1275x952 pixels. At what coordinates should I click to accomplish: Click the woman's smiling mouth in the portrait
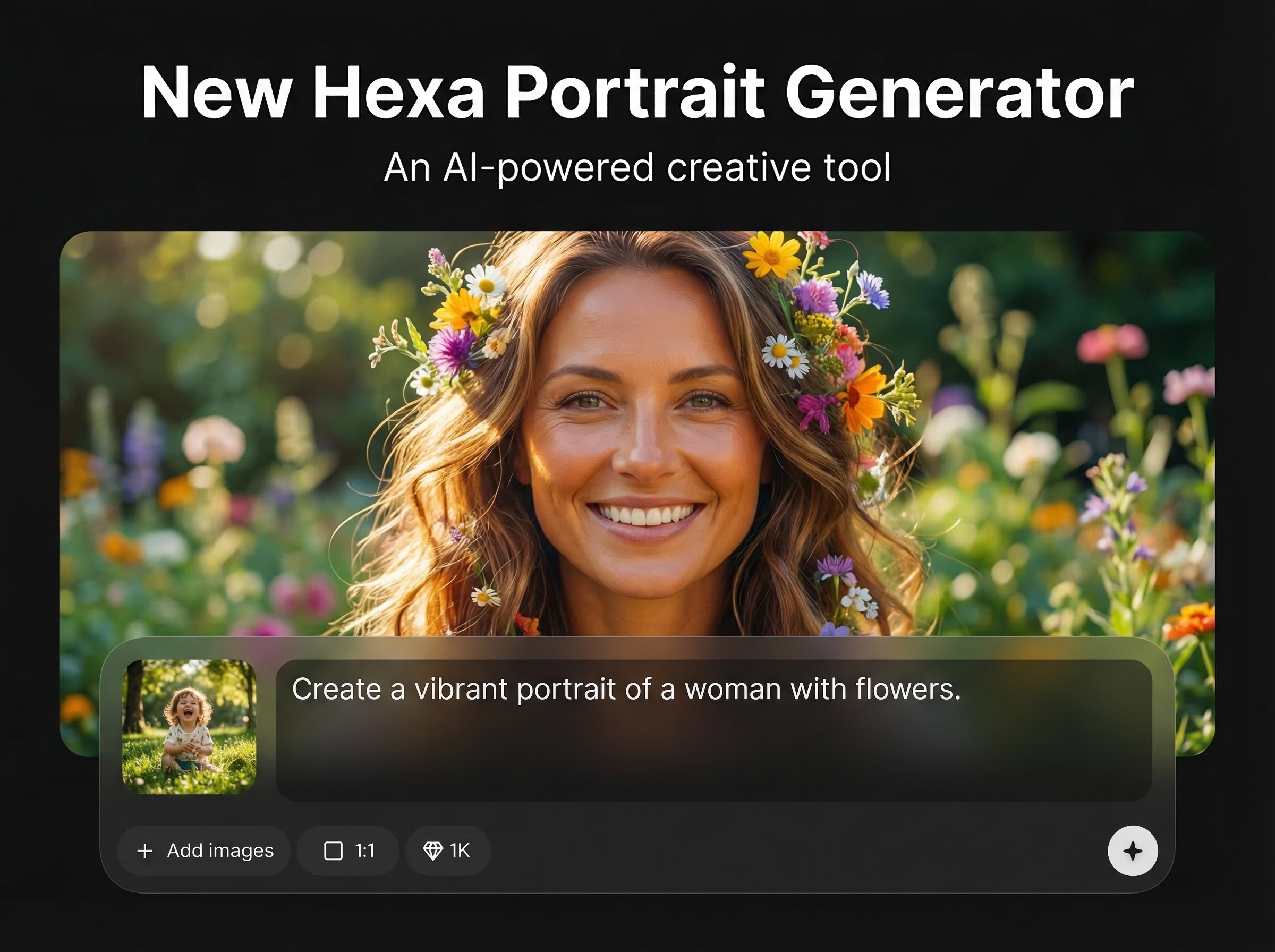click(645, 515)
